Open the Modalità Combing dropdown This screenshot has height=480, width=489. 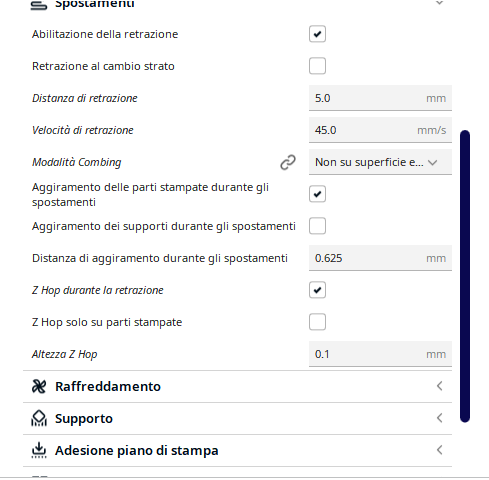pos(380,162)
